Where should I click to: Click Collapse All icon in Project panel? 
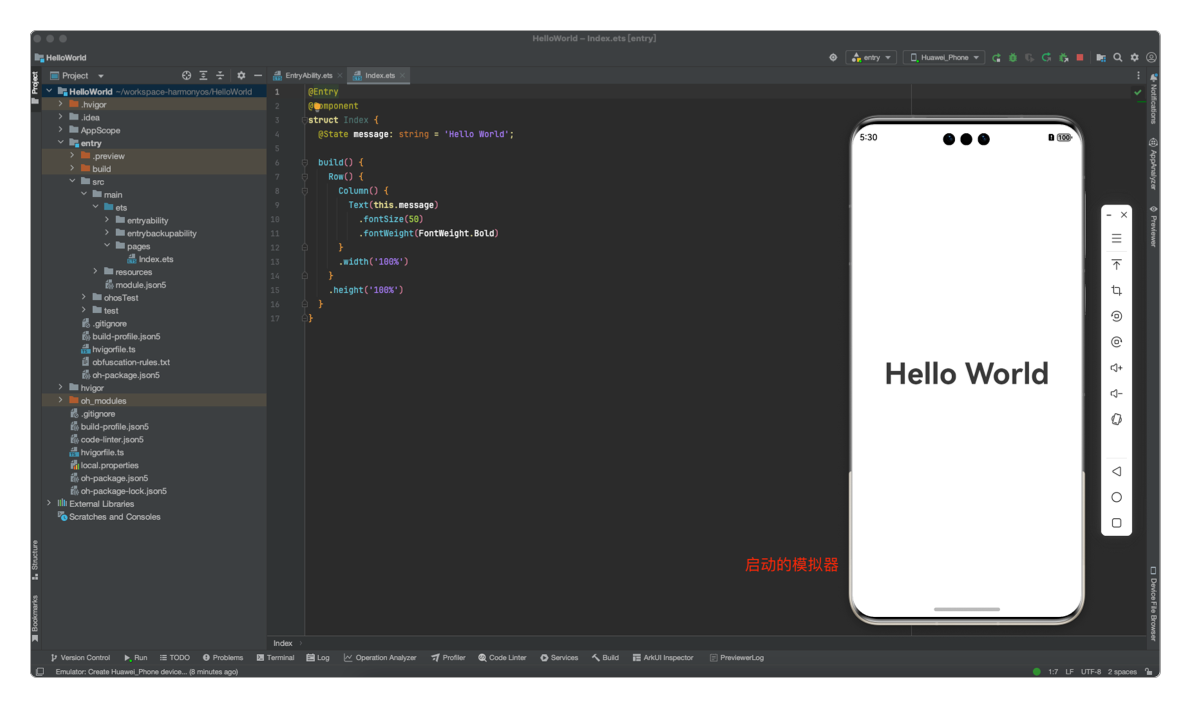220,76
